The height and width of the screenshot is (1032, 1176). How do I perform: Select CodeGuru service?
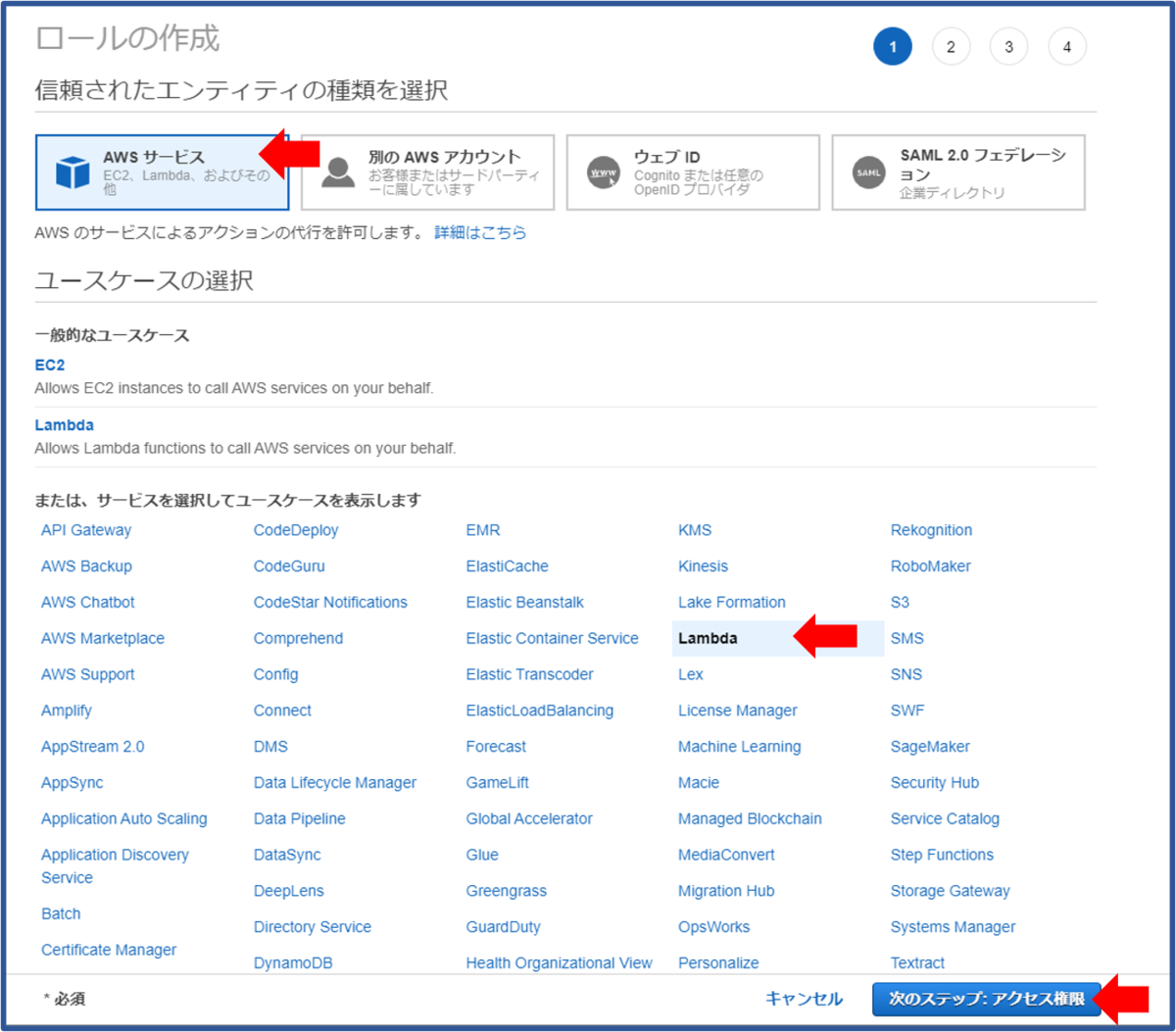tap(289, 566)
